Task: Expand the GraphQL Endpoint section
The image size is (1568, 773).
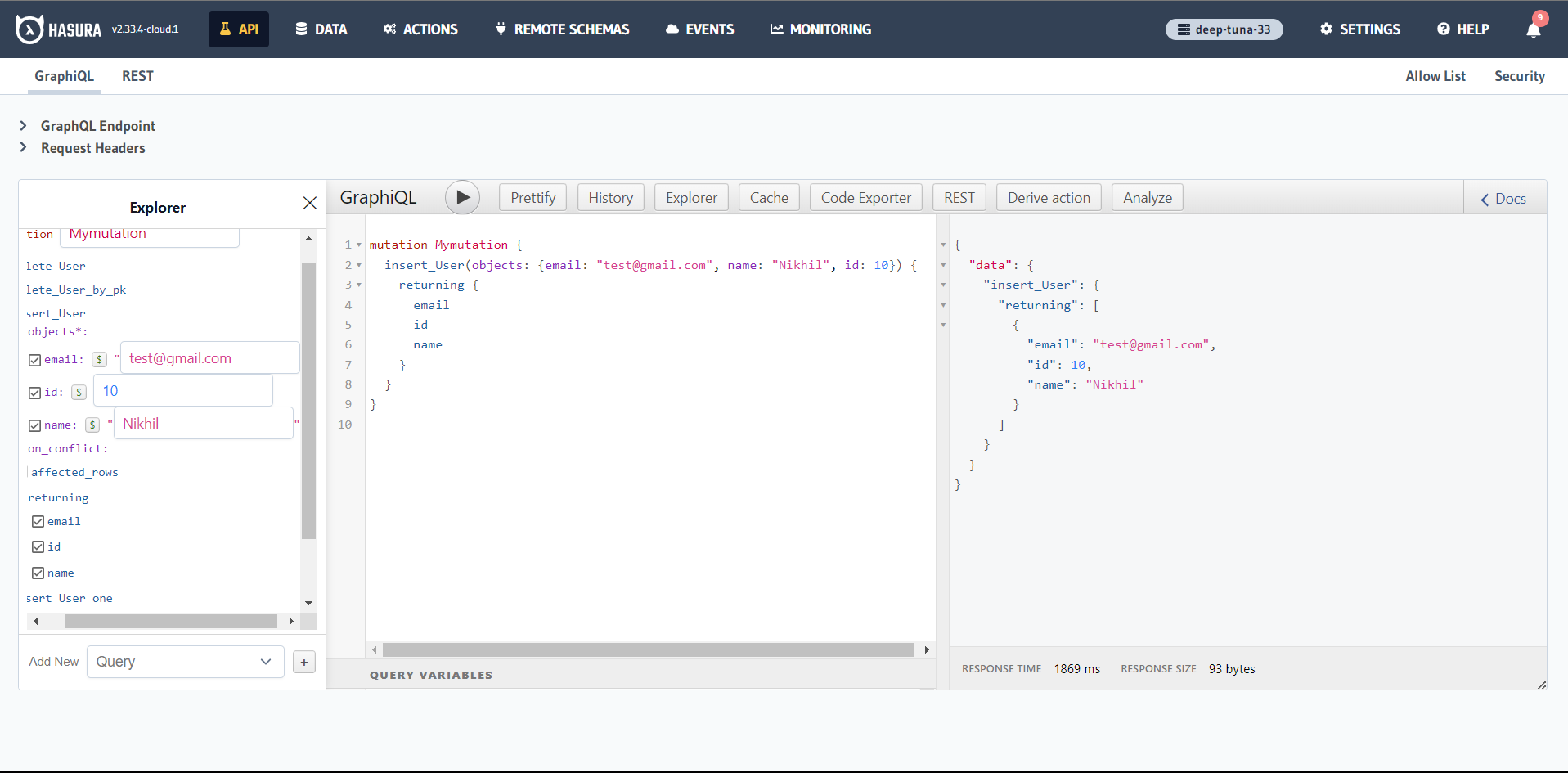Action: pyautogui.click(x=23, y=125)
